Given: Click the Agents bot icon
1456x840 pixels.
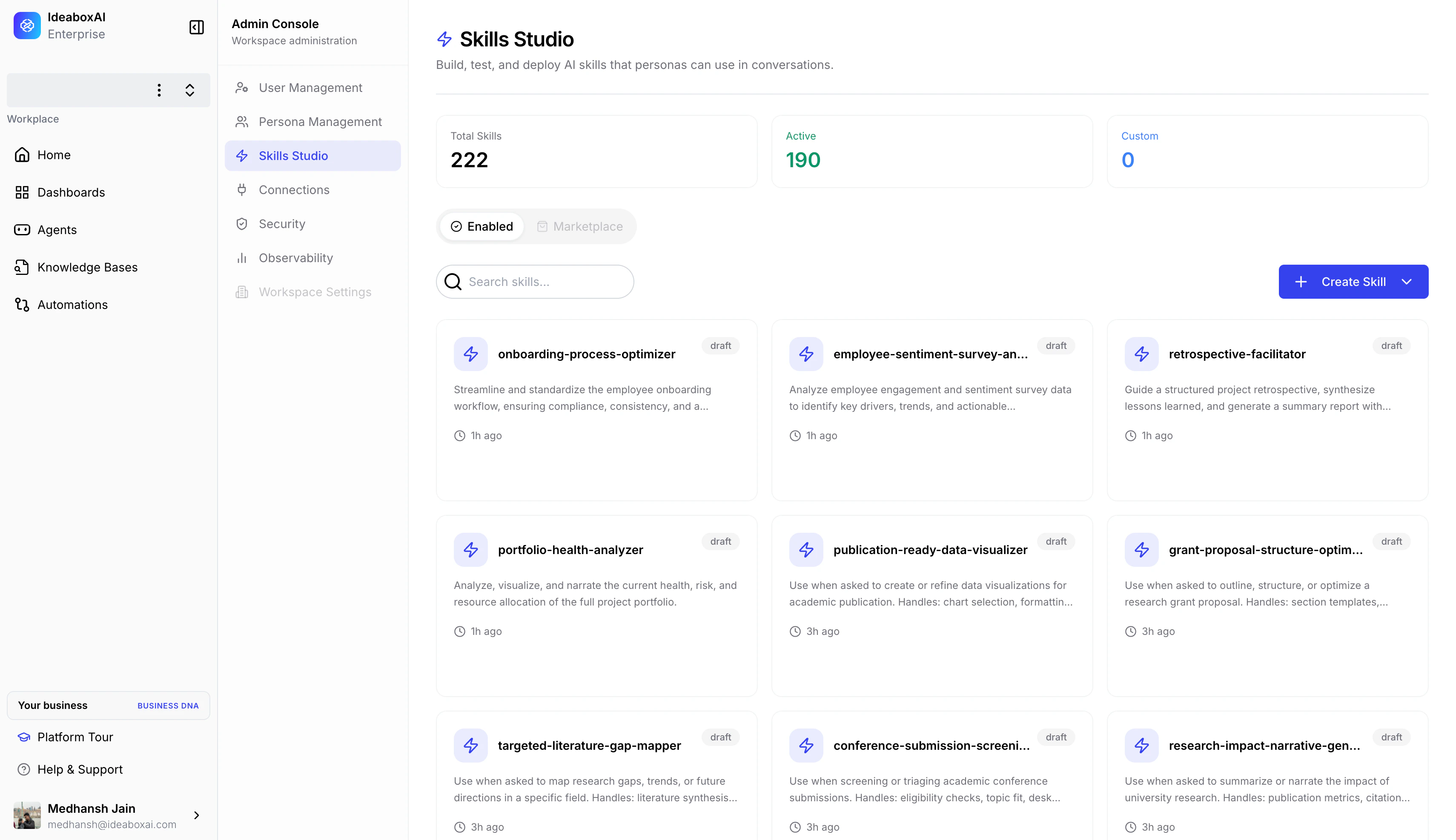Looking at the screenshot, I should point(22,230).
